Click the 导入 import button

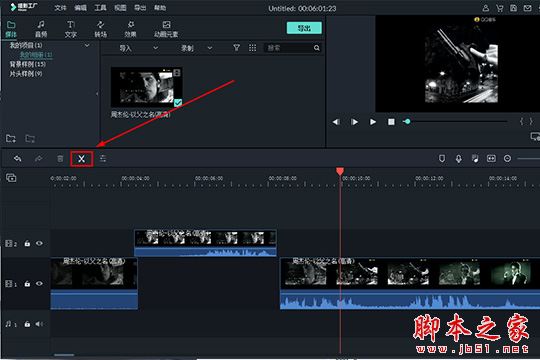pyautogui.click(x=125, y=48)
